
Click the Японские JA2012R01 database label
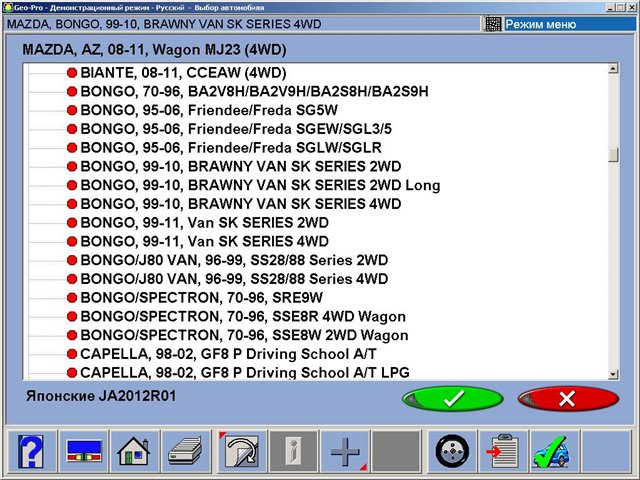(101, 396)
